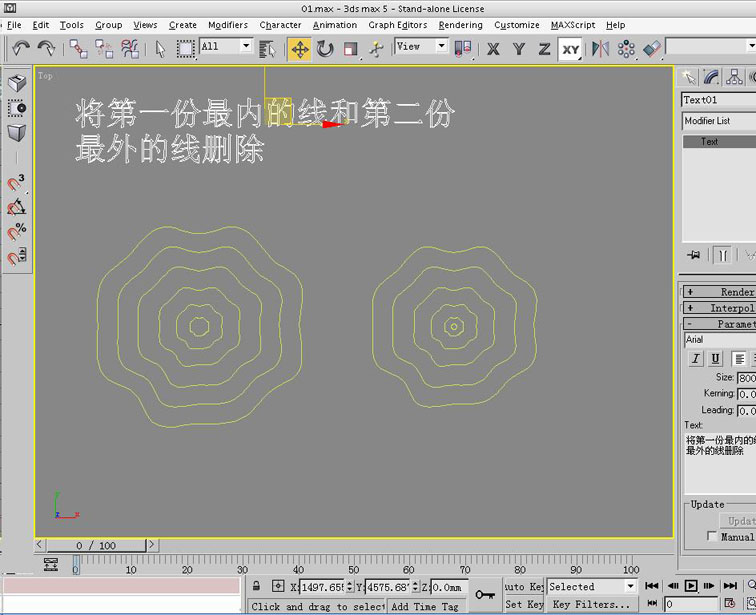Open the Hierarchy command panel tab
756x615 pixels.
[x=734, y=77]
